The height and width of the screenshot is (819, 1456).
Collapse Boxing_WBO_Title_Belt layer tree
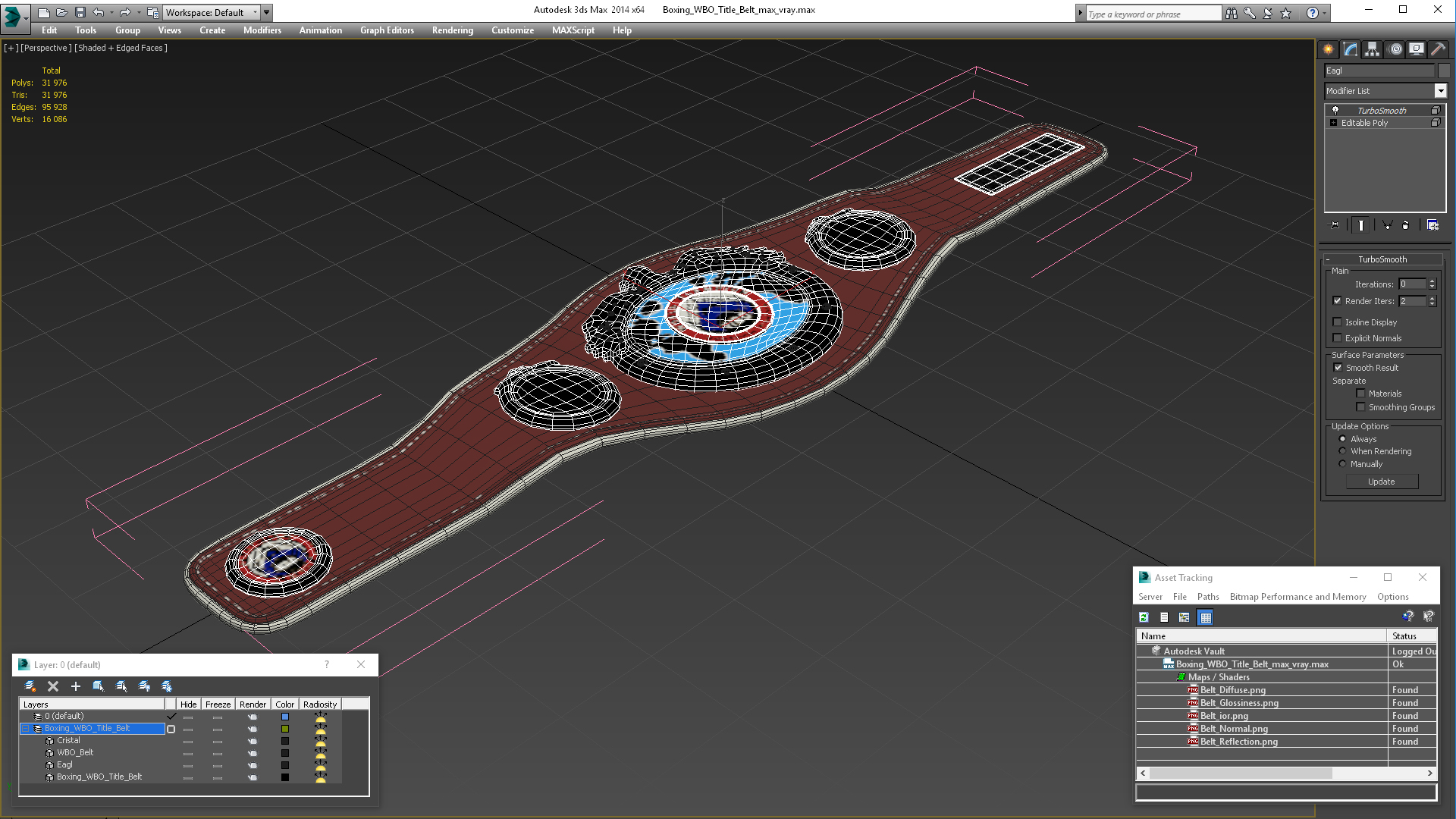coord(25,729)
